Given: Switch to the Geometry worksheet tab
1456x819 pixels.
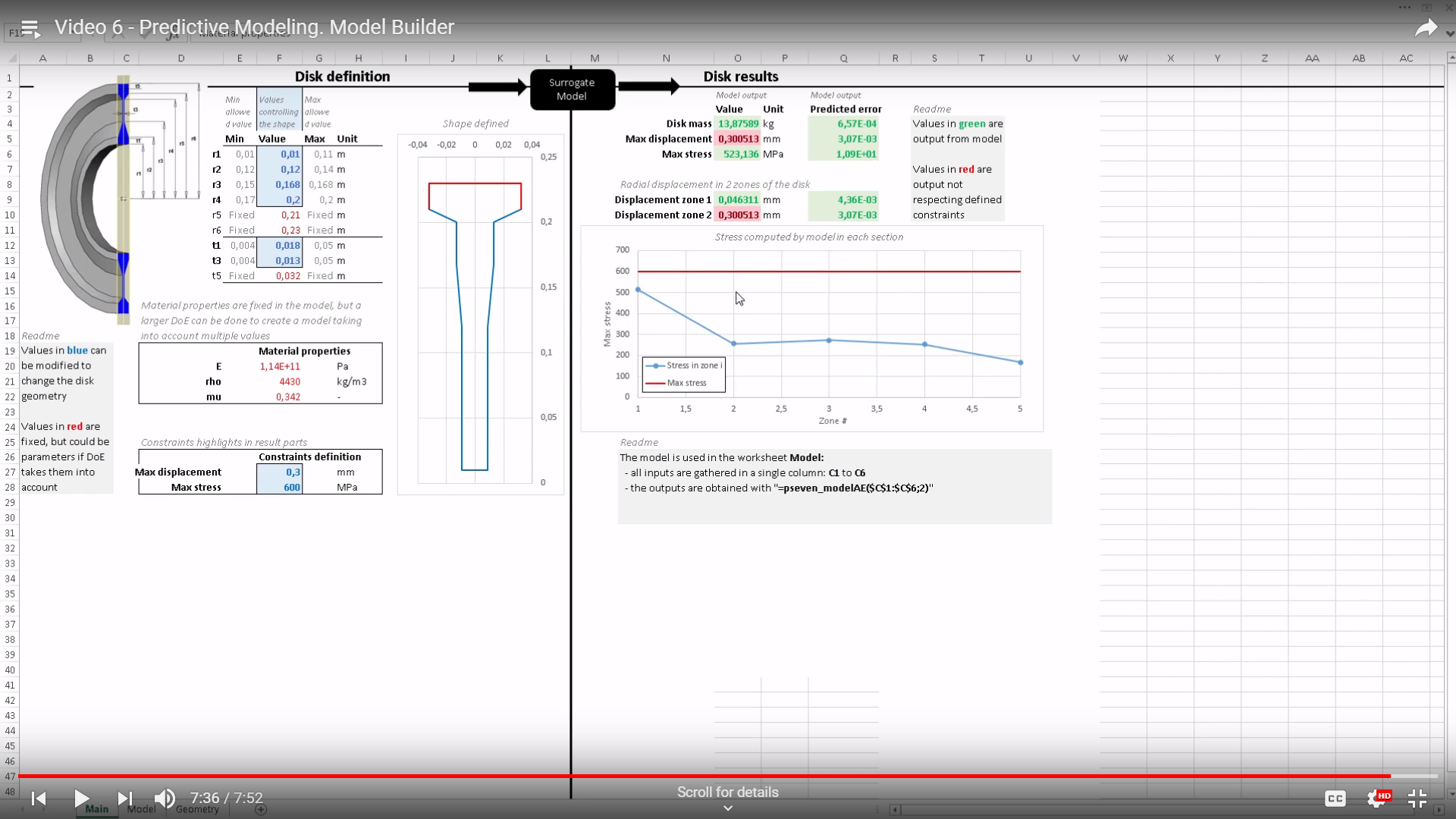Looking at the screenshot, I should click(x=197, y=809).
